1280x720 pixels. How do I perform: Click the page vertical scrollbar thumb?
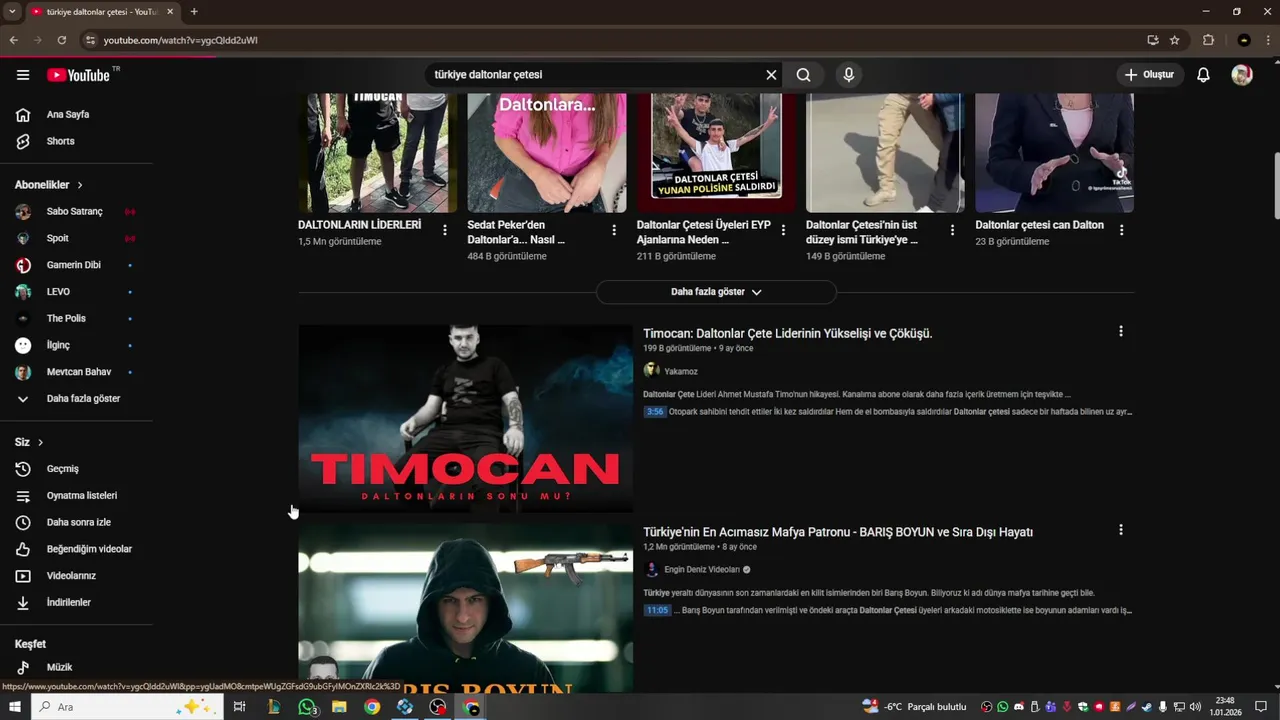pos(1276,186)
